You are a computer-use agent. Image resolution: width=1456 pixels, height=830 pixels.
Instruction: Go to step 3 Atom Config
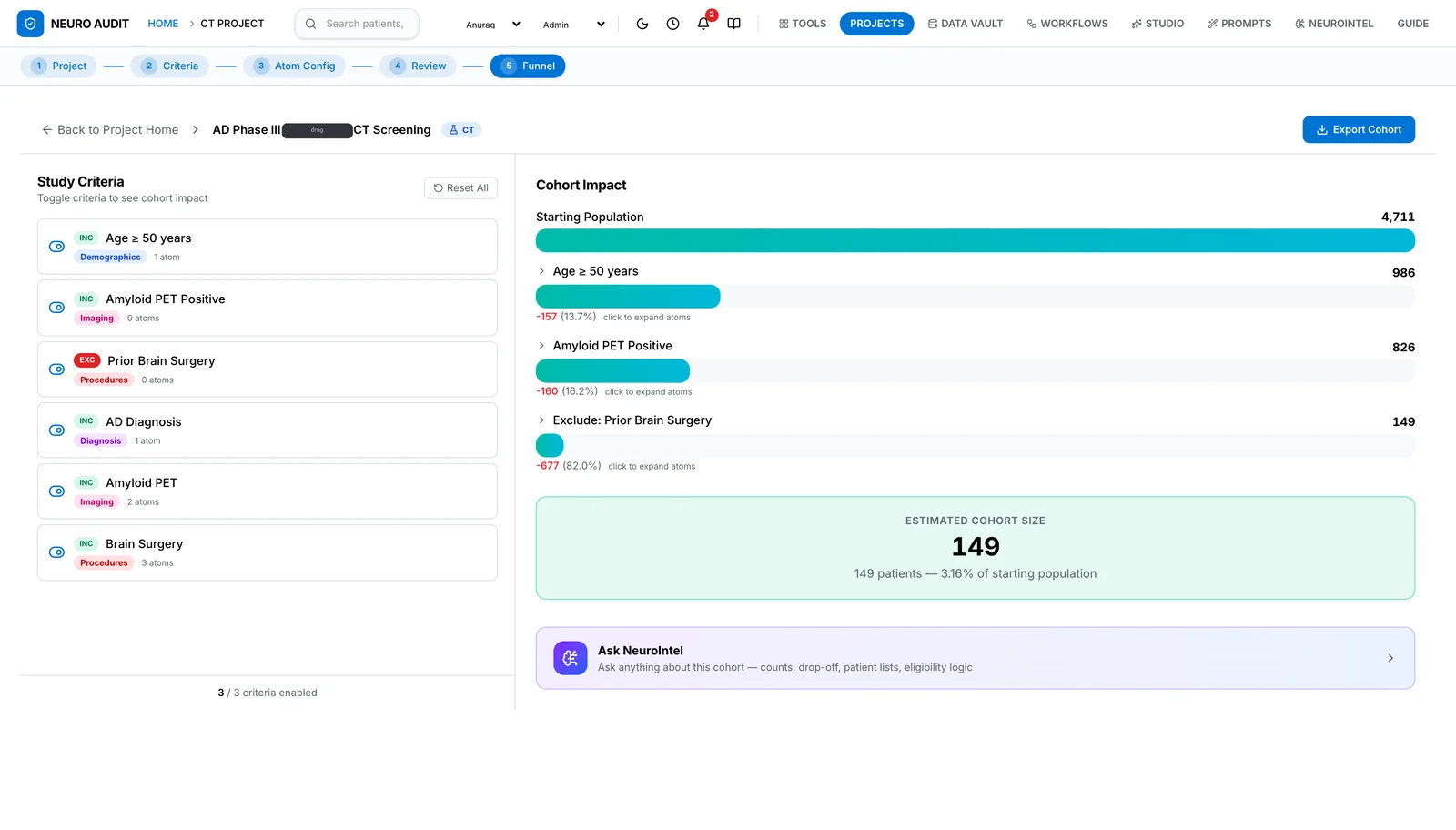pyautogui.click(x=294, y=66)
